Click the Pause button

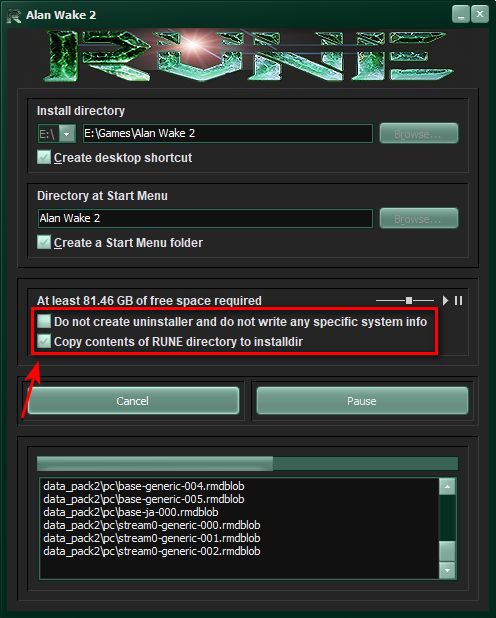point(362,401)
